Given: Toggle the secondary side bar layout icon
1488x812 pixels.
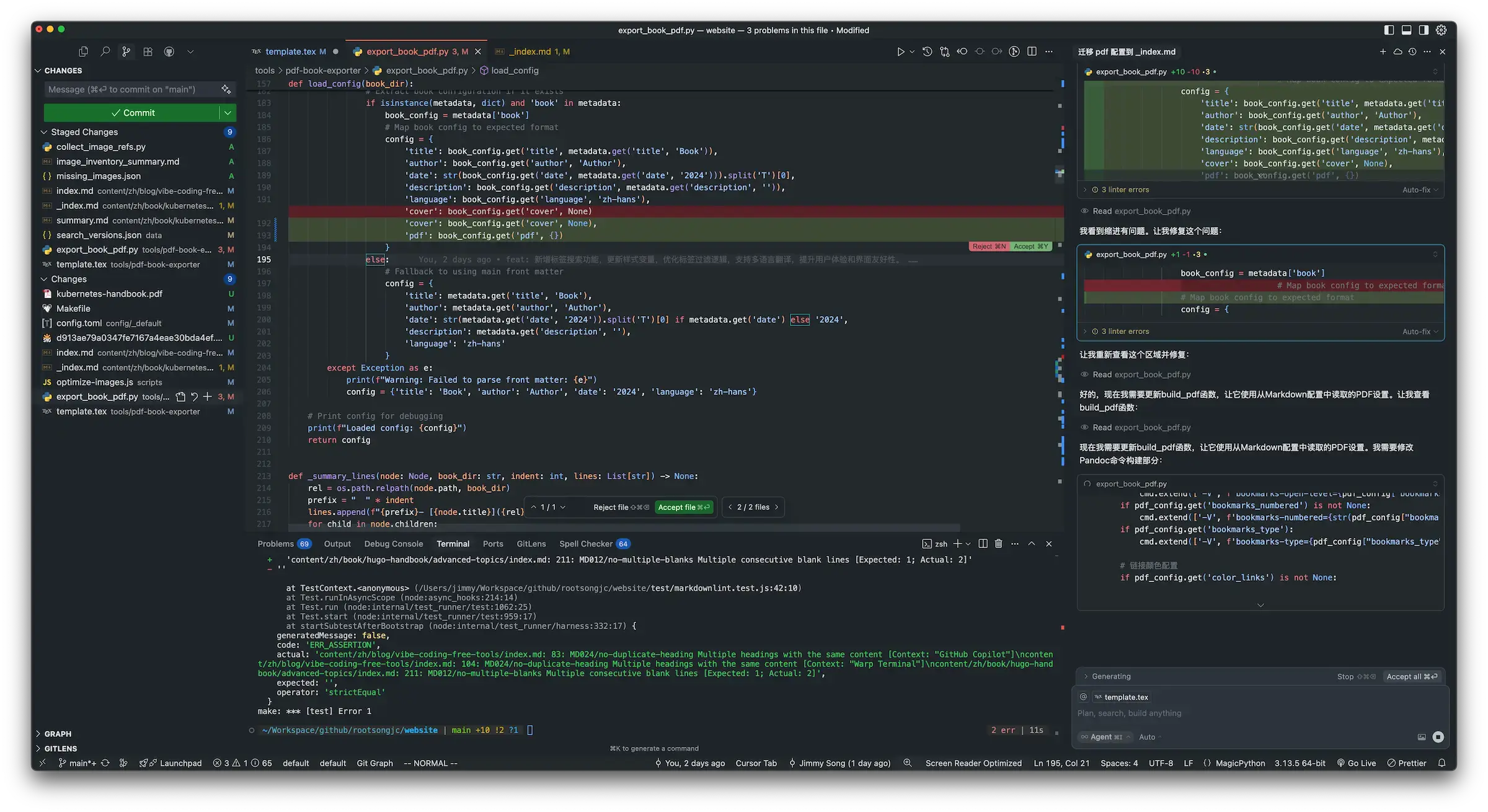Looking at the screenshot, I should point(1424,30).
